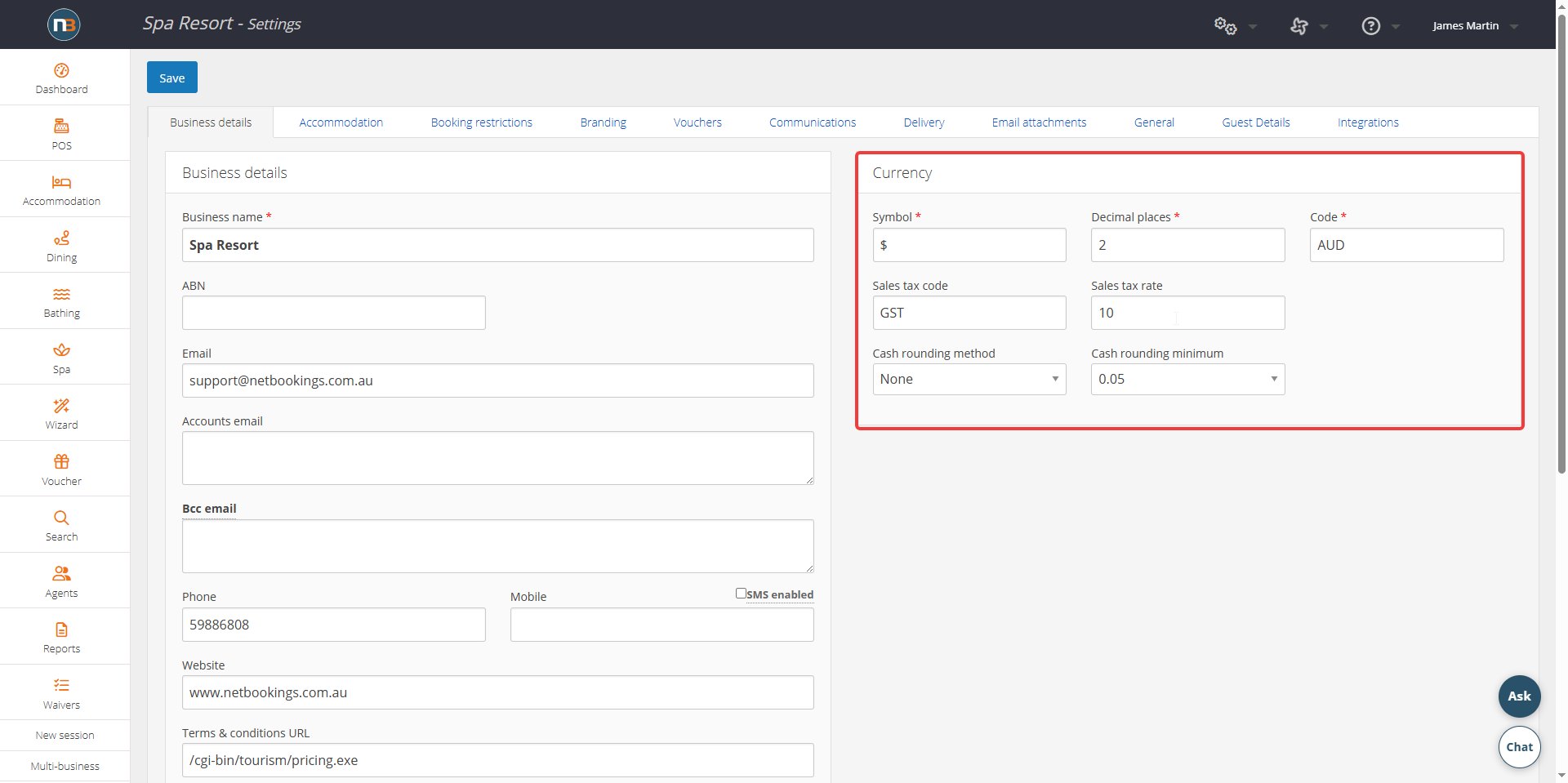Open the Waivers sidebar icon
This screenshot has height=783, width=1568.
click(x=61, y=686)
